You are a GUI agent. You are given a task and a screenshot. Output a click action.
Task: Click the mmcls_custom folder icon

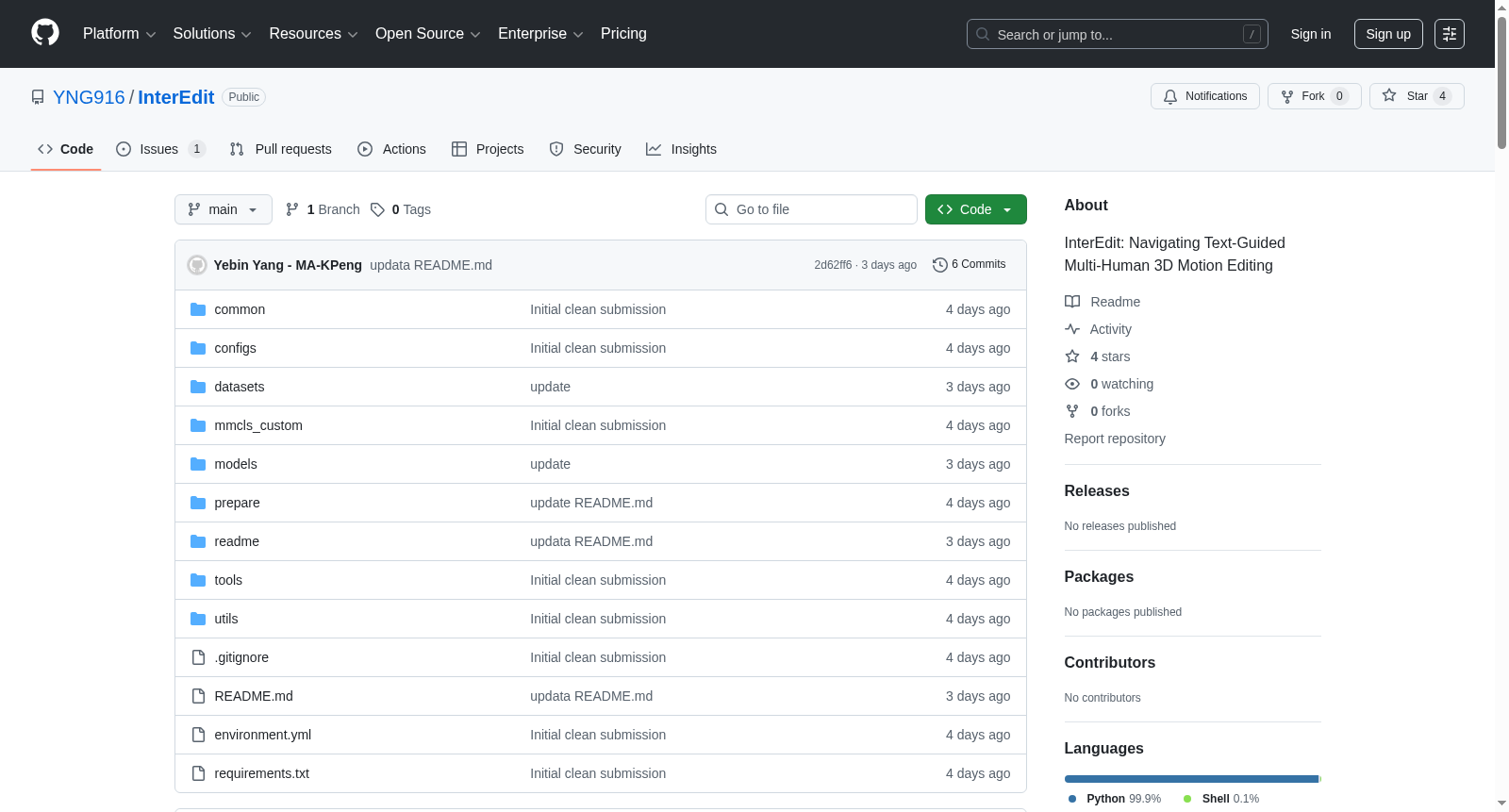[198, 425]
